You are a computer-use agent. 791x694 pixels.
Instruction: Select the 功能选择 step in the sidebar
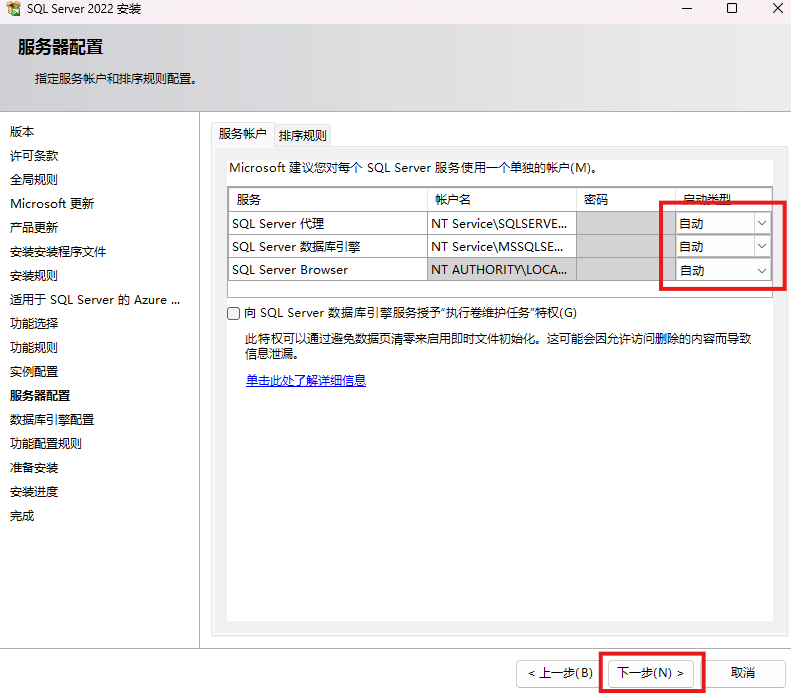(x=34, y=323)
